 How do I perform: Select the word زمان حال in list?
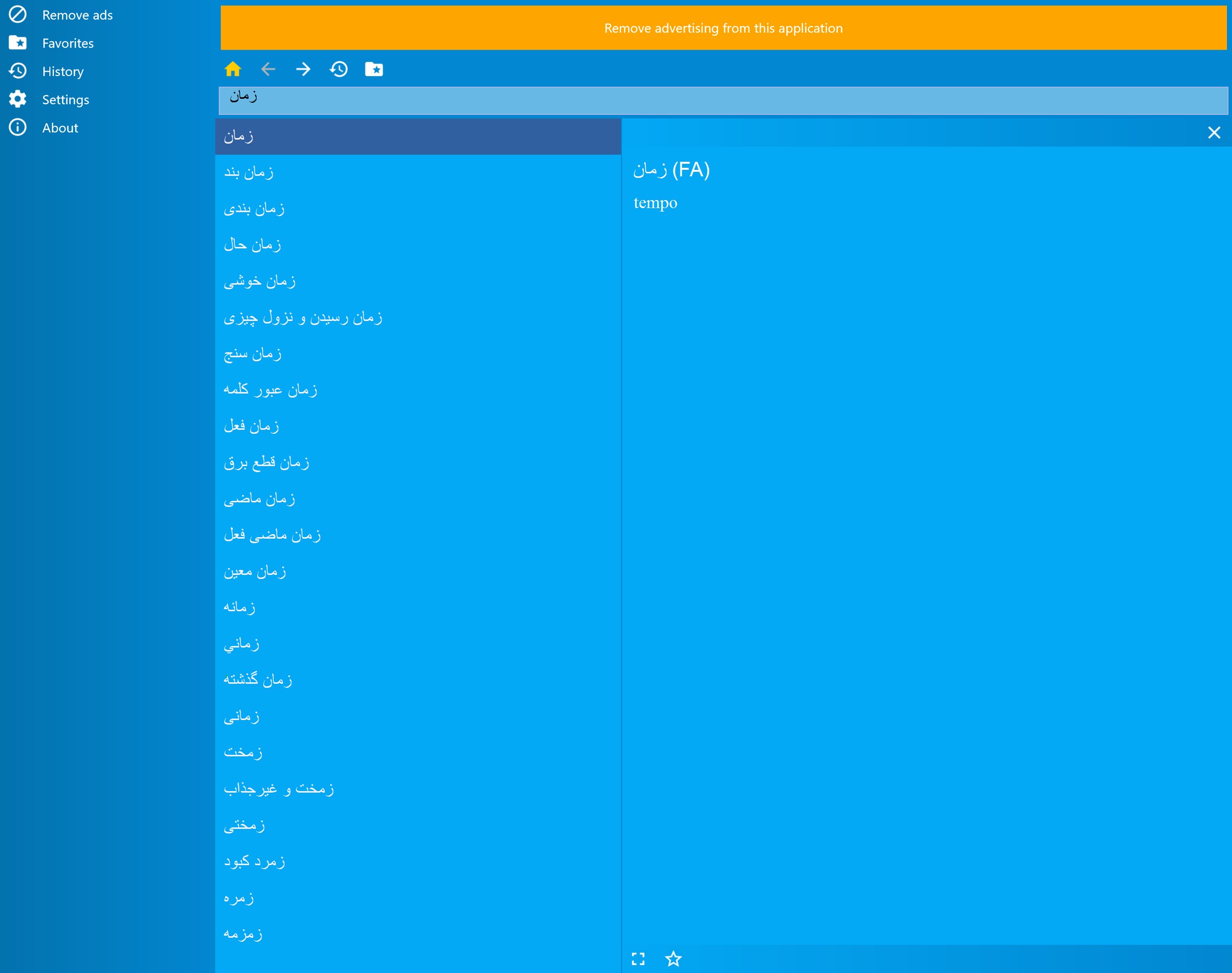pyautogui.click(x=253, y=244)
